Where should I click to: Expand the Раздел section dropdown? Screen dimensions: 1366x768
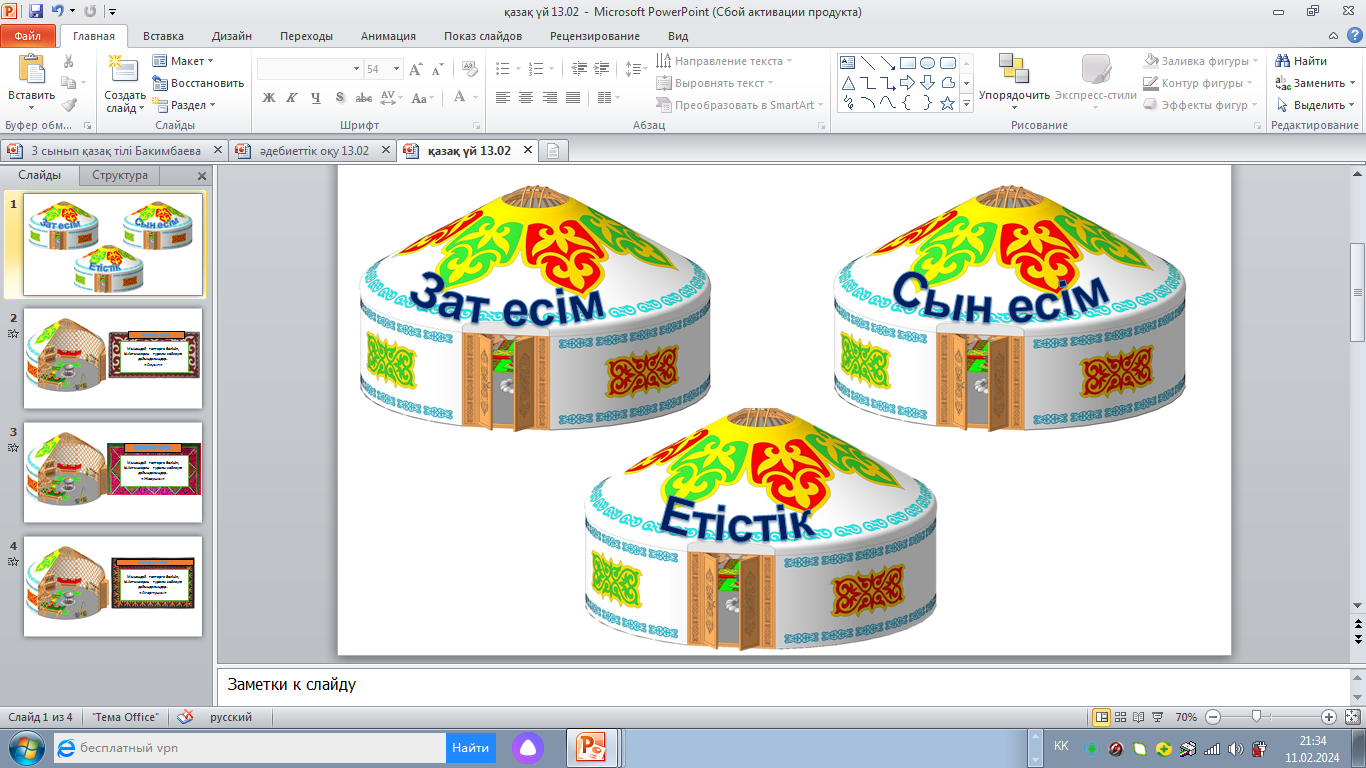point(184,105)
